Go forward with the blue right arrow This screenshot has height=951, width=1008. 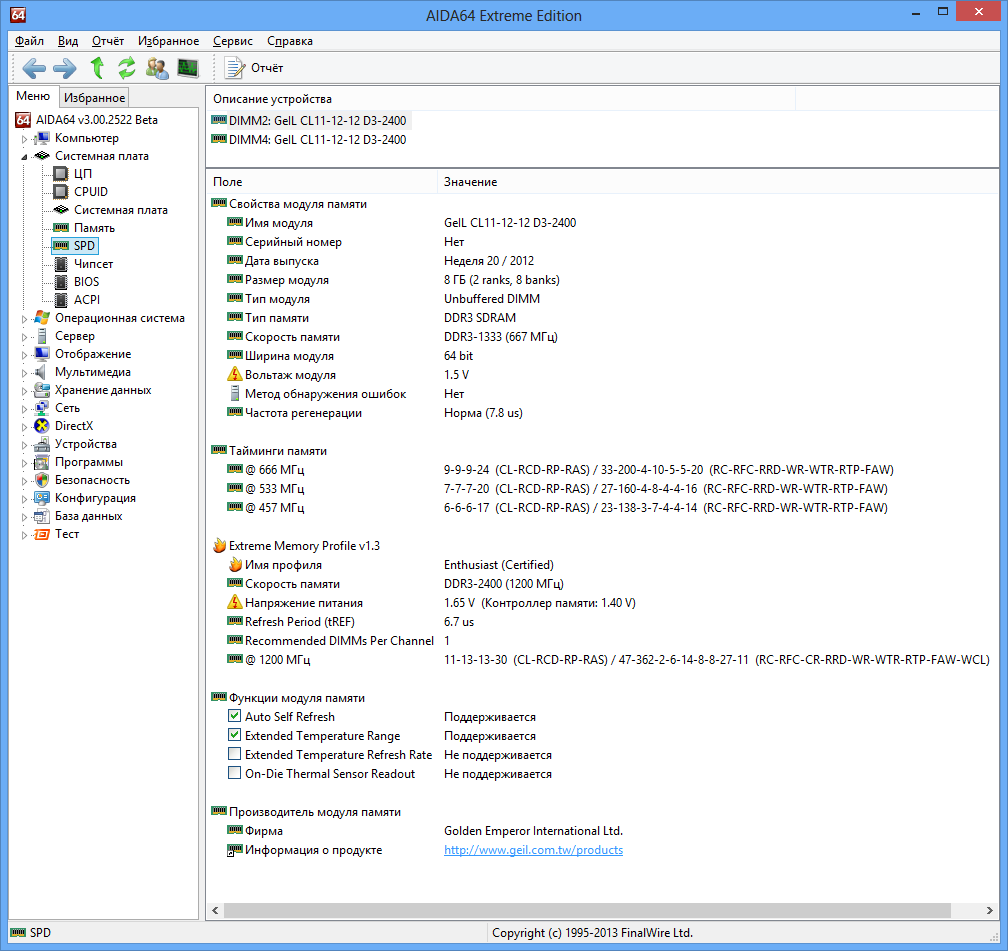point(64,68)
